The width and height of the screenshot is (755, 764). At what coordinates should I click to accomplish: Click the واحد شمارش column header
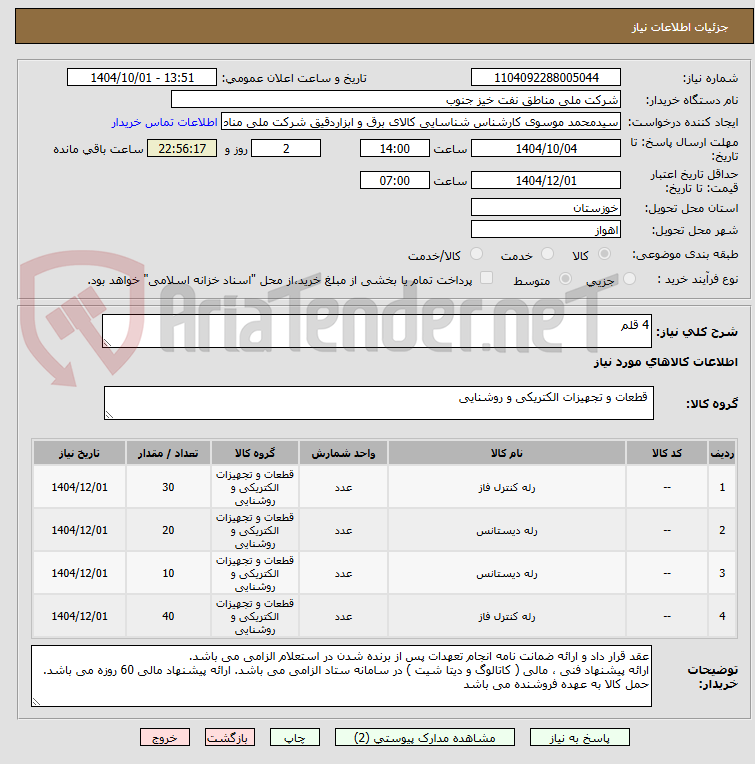[343, 453]
